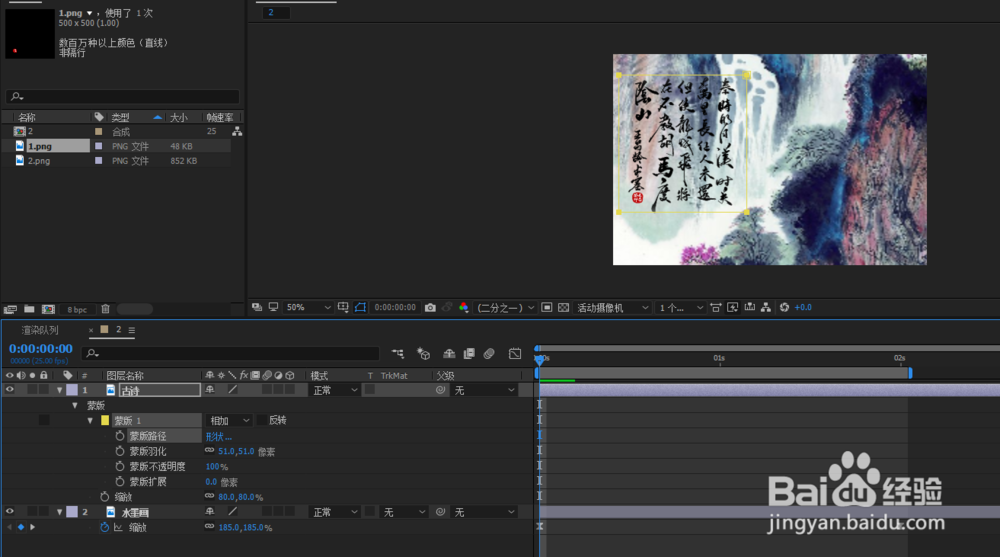Hide layer 2 水墨画 with its eye icon
This screenshot has height=557, width=1000.
pos(10,512)
